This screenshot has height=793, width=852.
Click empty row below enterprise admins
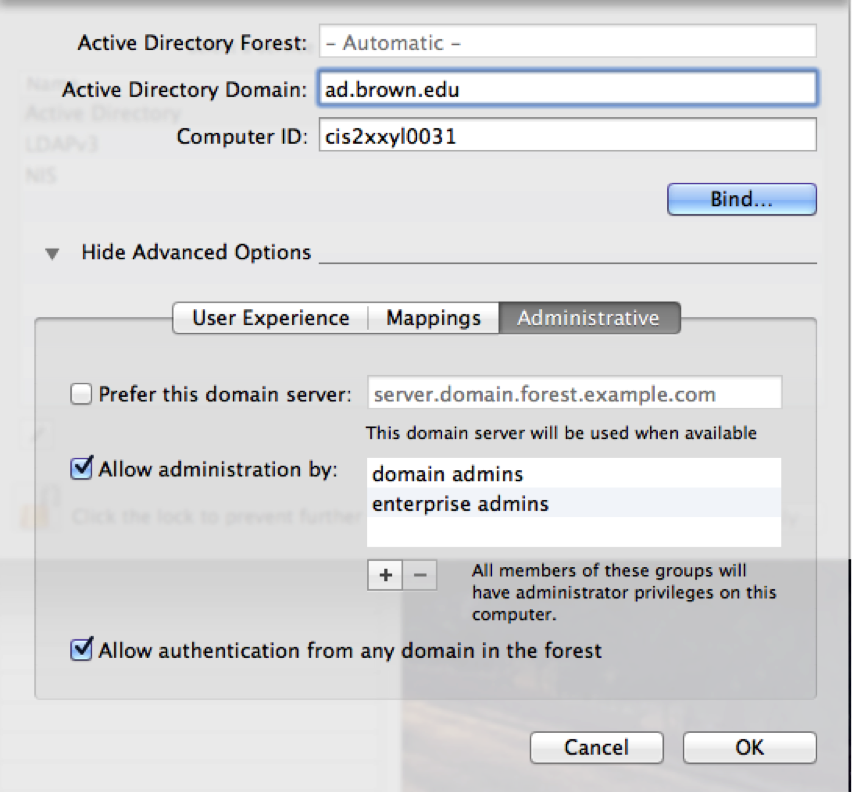(574, 532)
